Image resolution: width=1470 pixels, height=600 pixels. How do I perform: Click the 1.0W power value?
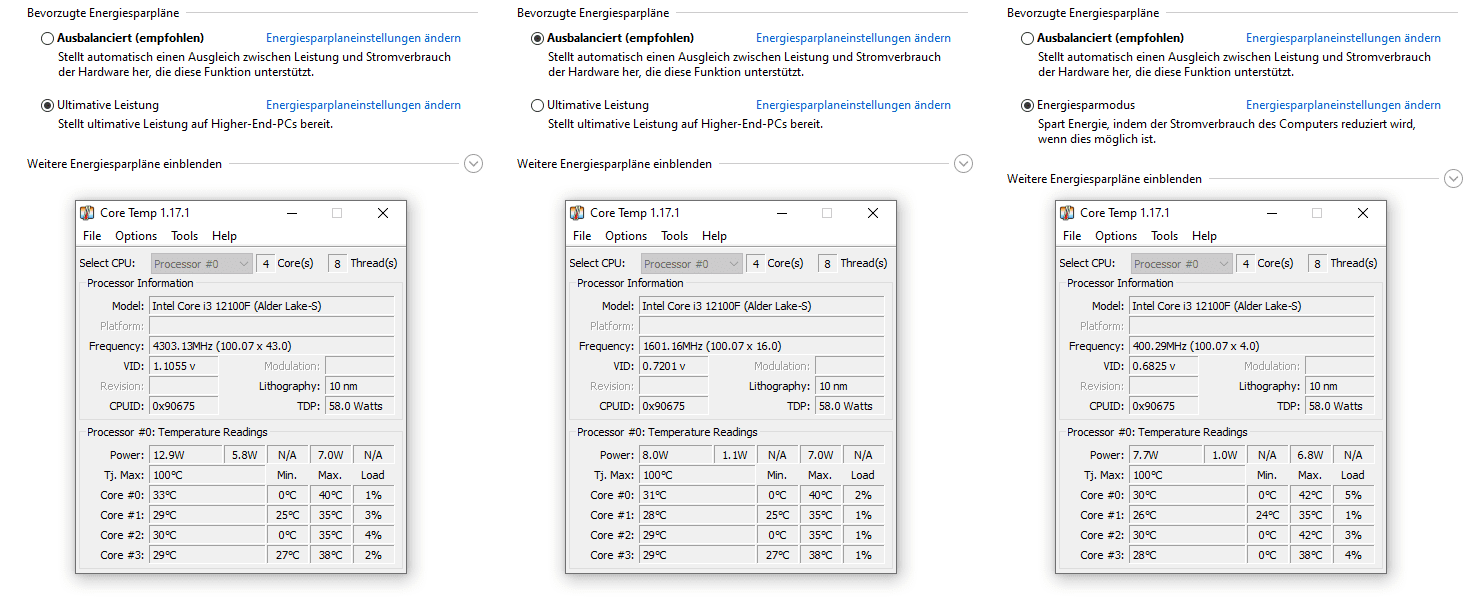tap(1225, 455)
